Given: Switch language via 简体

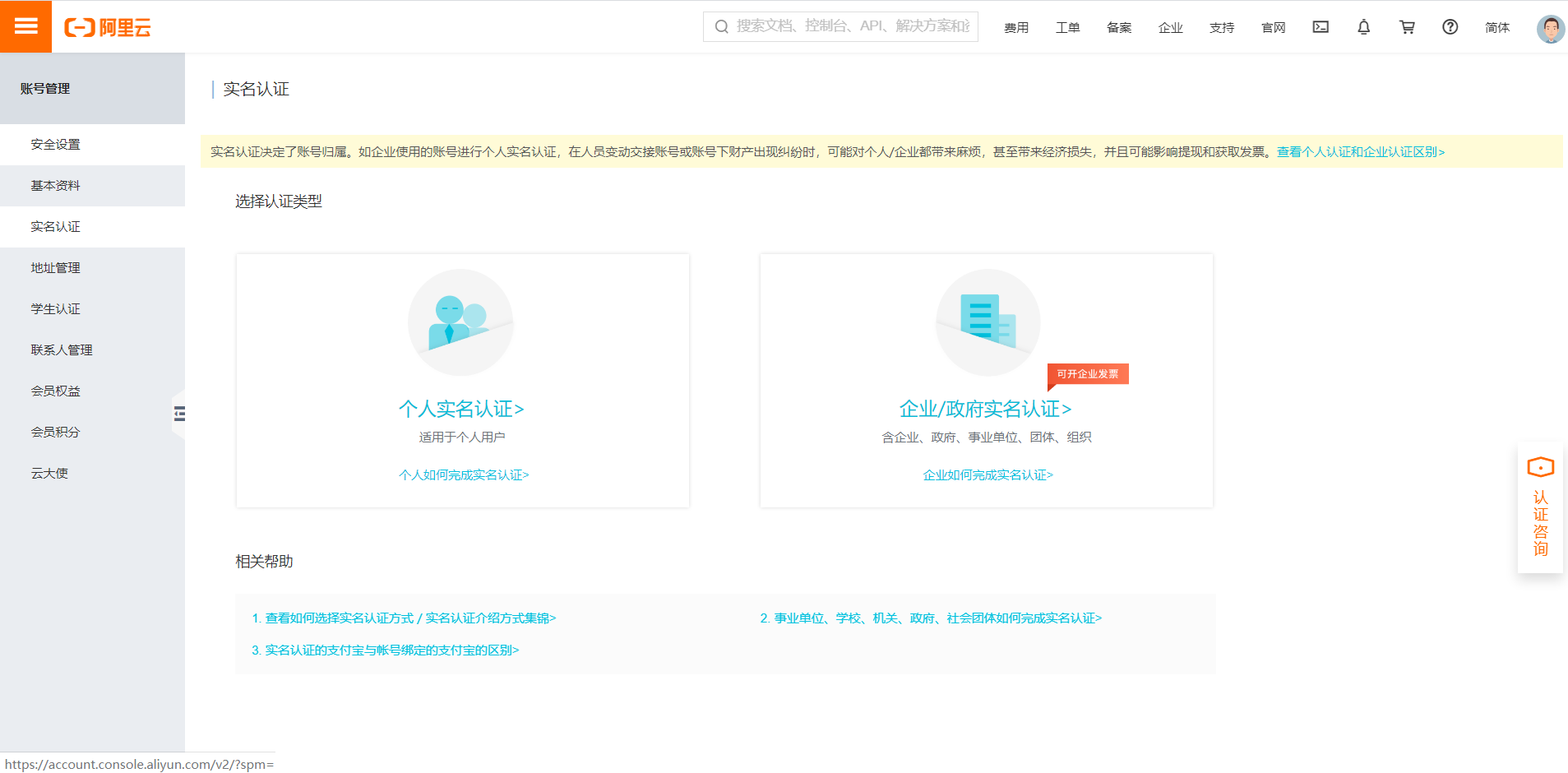Looking at the screenshot, I should pyautogui.click(x=1497, y=28).
